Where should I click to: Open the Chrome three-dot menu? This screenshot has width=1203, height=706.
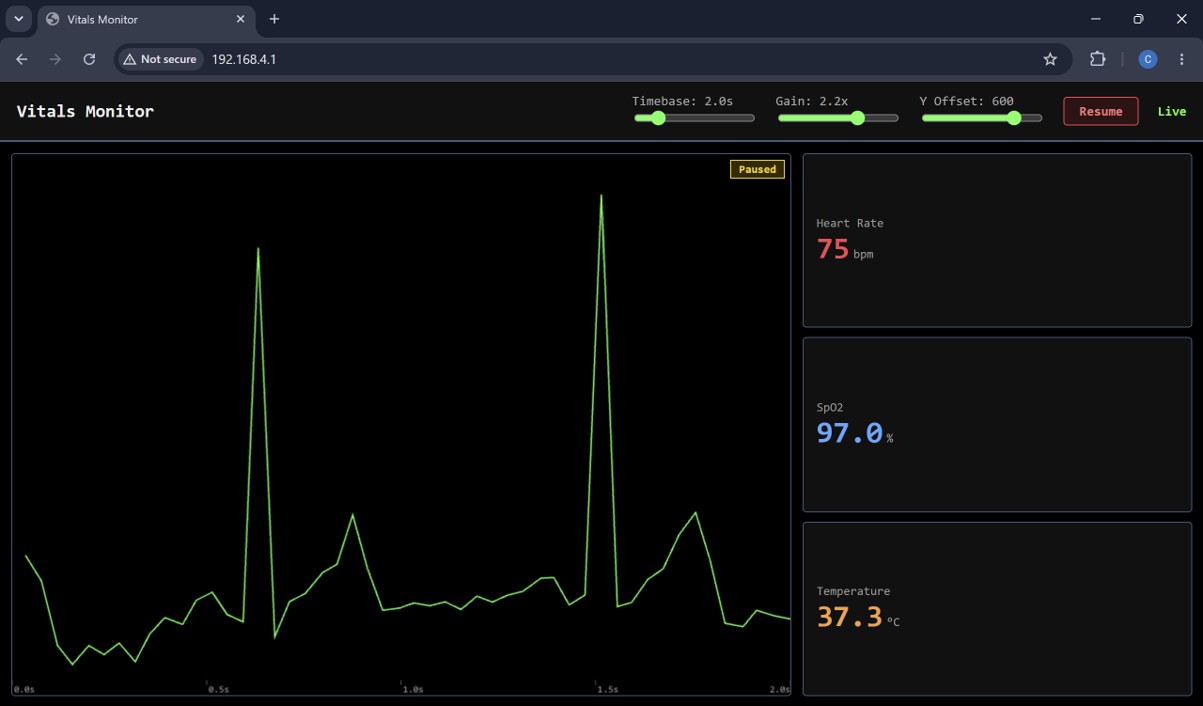1182,59
